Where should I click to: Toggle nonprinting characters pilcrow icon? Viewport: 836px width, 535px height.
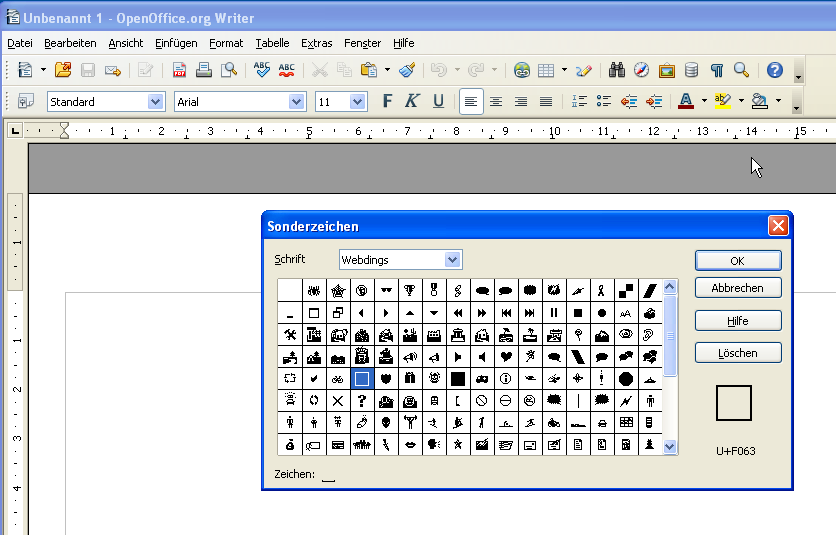click(716, 70)
